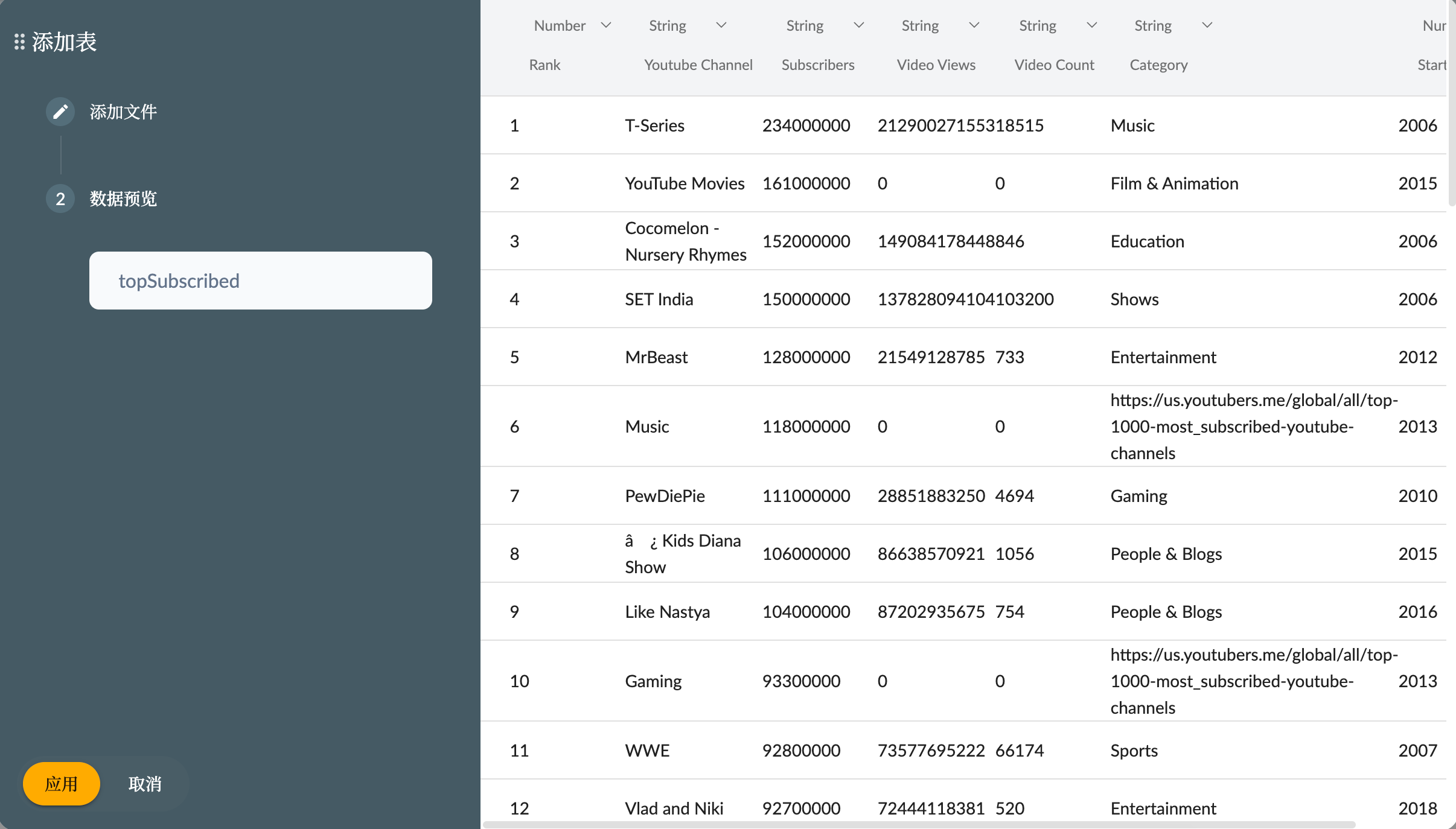Click the 应用 apply button
The height and width of the screenshot is (829, 1456).
click(x=62, y=784)
